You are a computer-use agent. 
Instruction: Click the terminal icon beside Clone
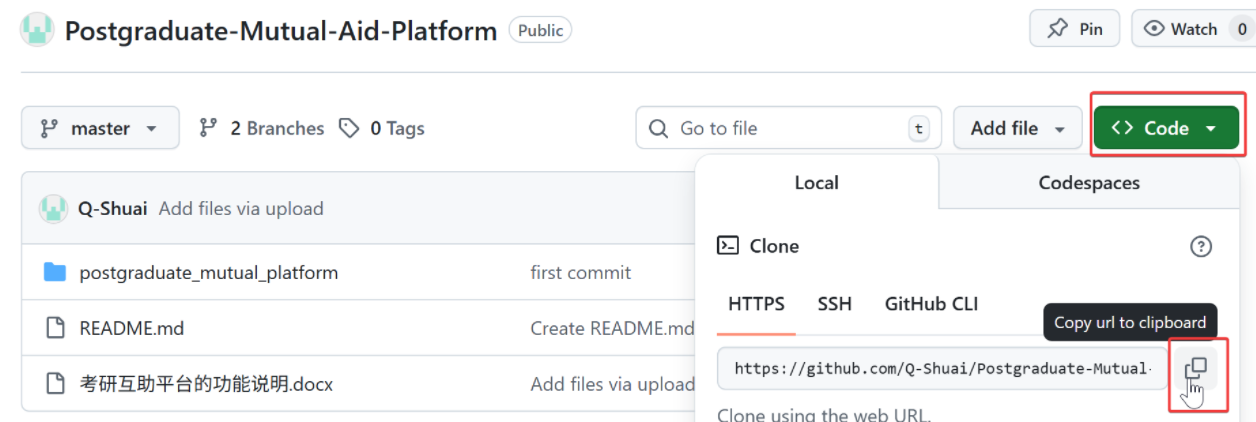[728, 246]
